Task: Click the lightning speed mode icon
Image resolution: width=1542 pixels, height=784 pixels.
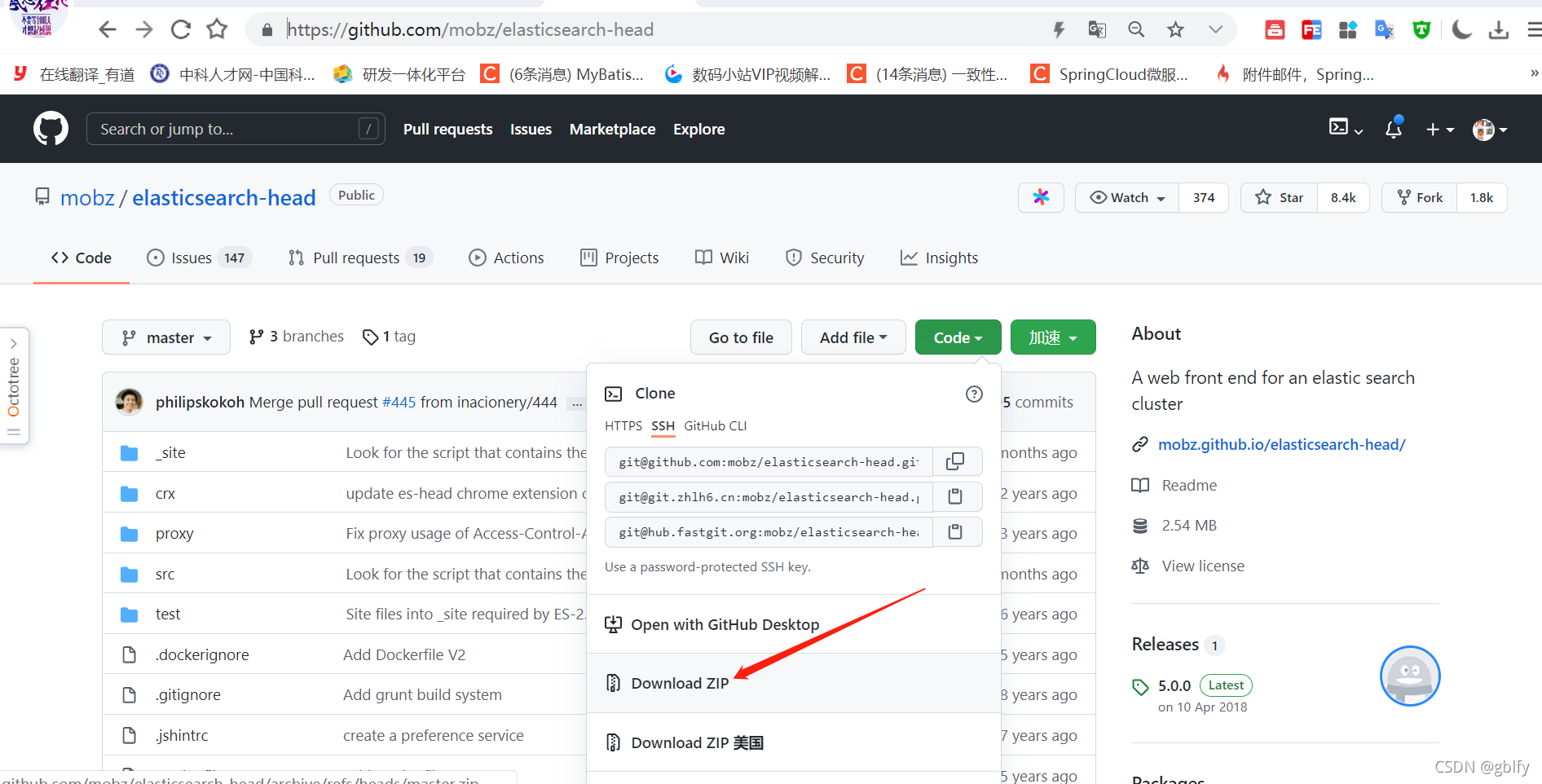Action: (1059, 30)
